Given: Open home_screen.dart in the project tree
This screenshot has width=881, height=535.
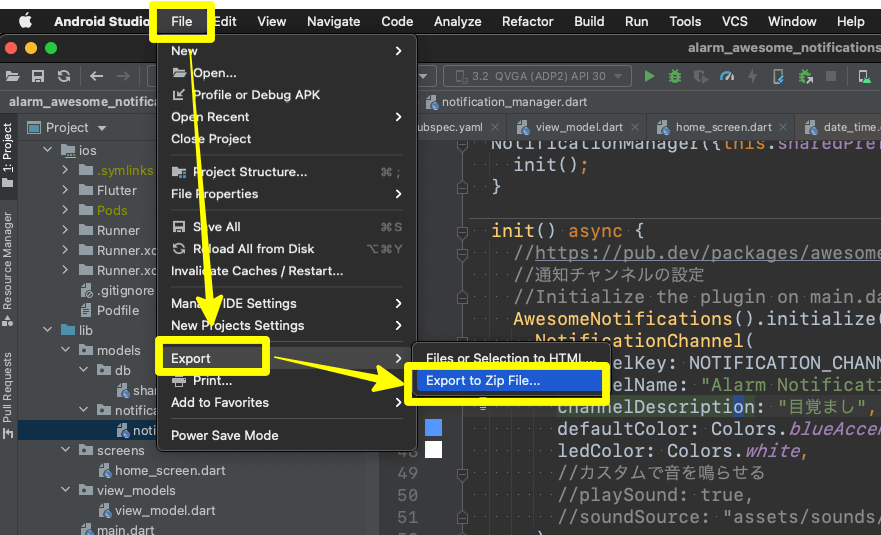Looking at the screenshot, I should (x=162, y=470).
